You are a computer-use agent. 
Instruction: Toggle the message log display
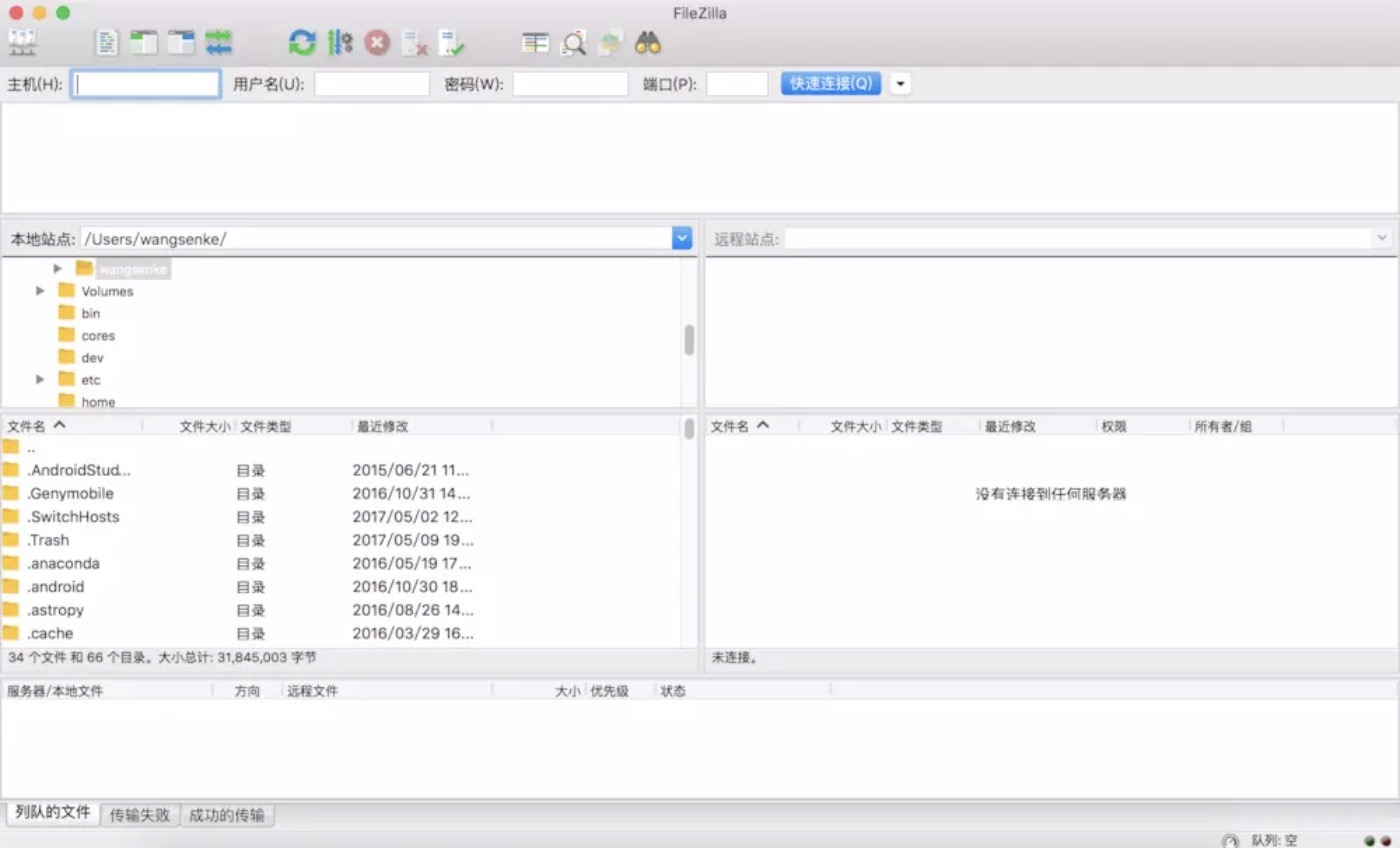107,43
